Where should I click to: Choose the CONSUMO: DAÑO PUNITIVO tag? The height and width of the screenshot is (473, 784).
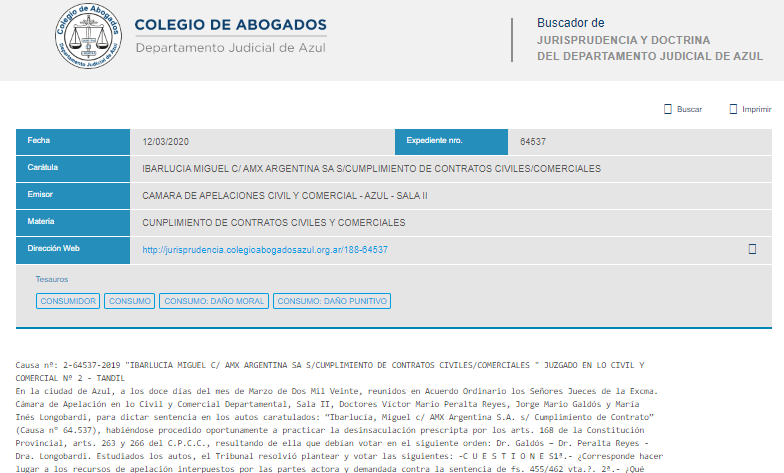332,301
